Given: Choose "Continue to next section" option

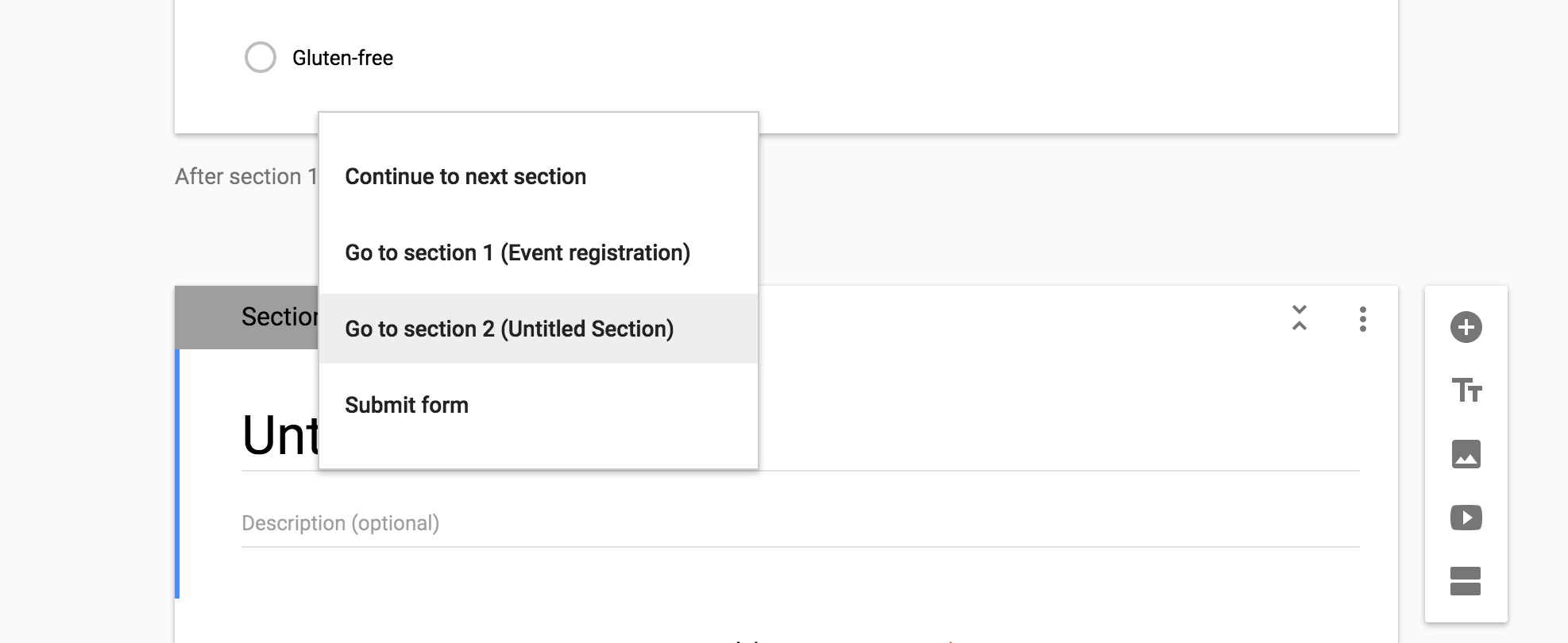Looking at the screenshot, I should [x=465, y=176].
